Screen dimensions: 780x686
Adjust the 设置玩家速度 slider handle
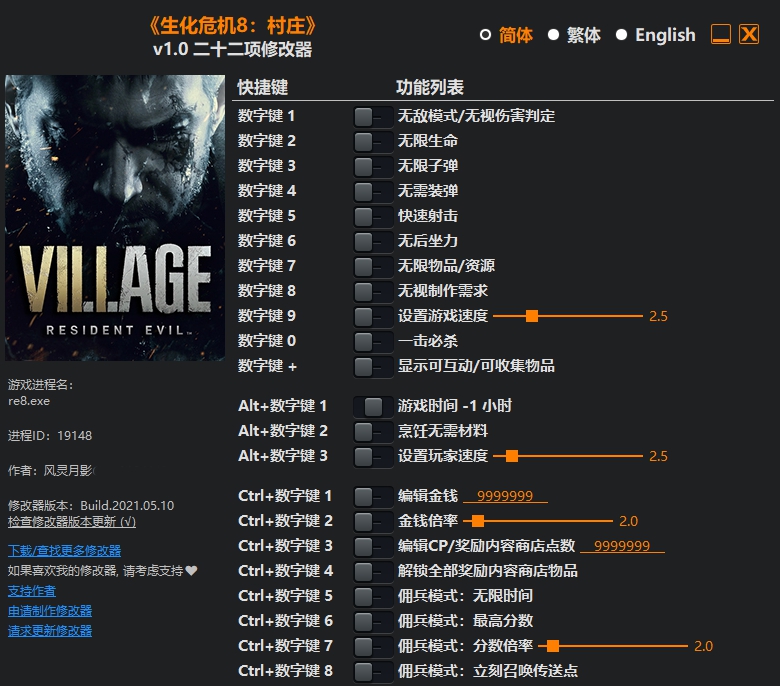coord(512,456)
